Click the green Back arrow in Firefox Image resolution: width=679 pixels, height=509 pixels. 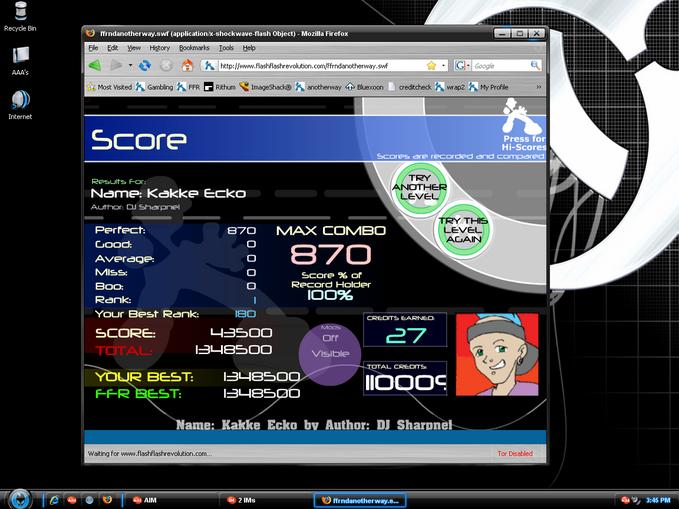(95, 65)
